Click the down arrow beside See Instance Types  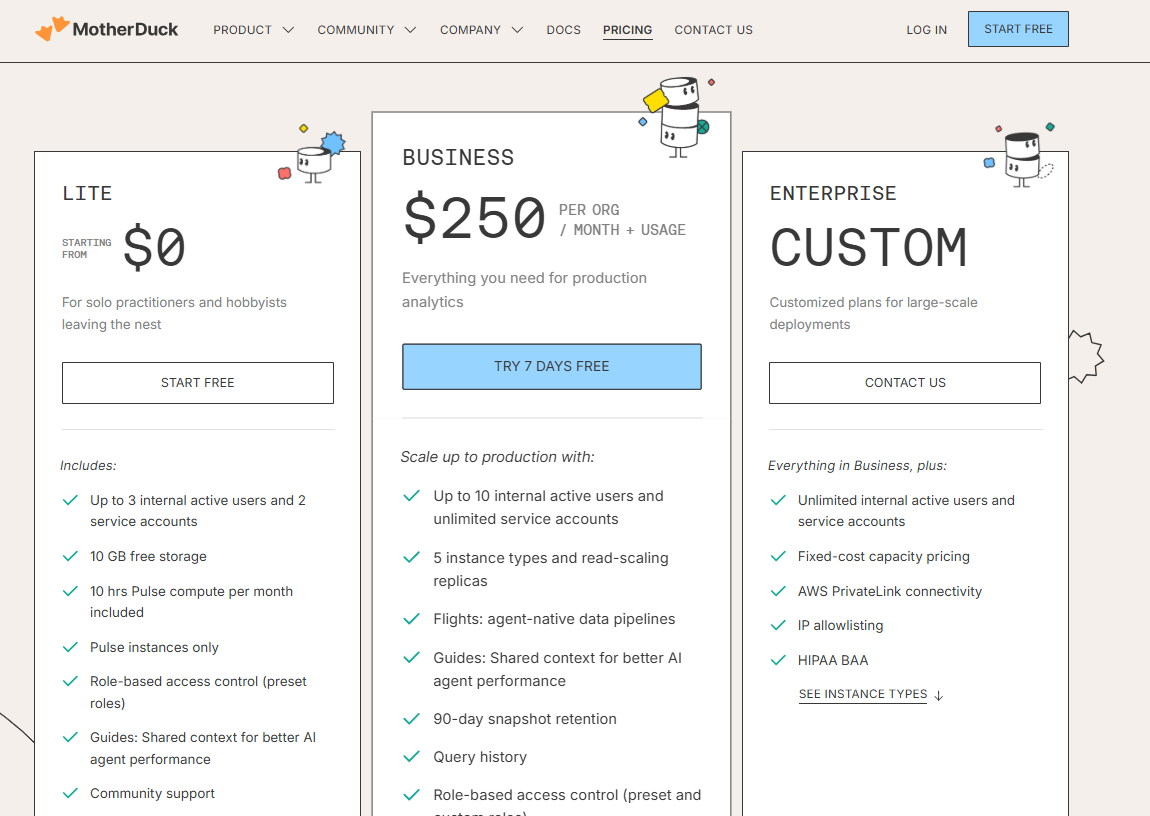click(x=939, y=695)
